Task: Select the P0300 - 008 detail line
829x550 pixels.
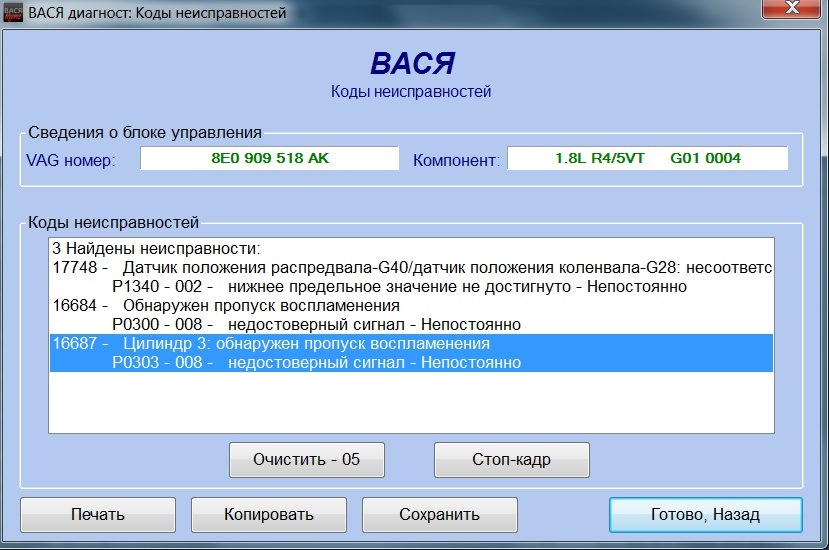Action: click(411, 325)
